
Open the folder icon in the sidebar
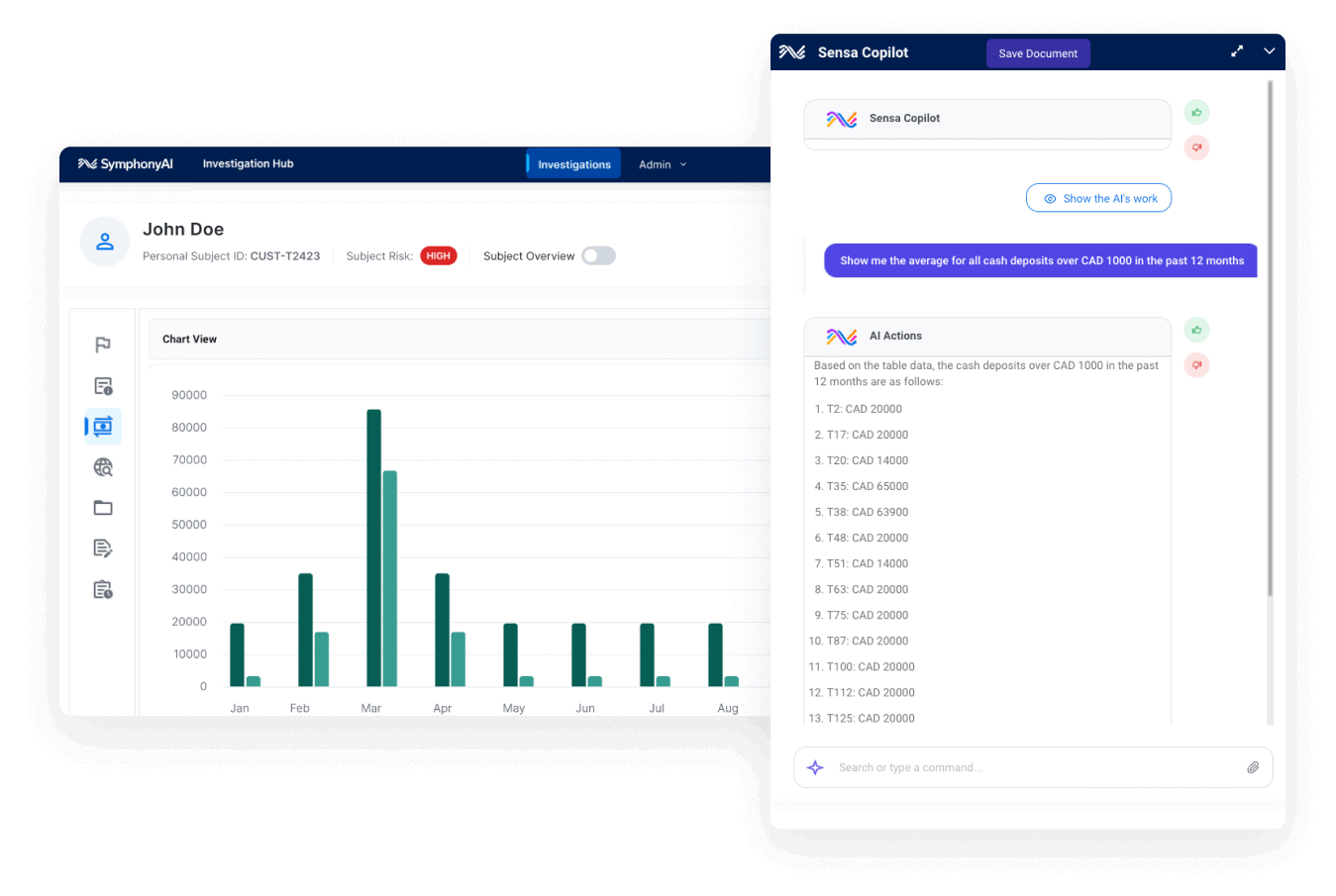click(103, 508)
